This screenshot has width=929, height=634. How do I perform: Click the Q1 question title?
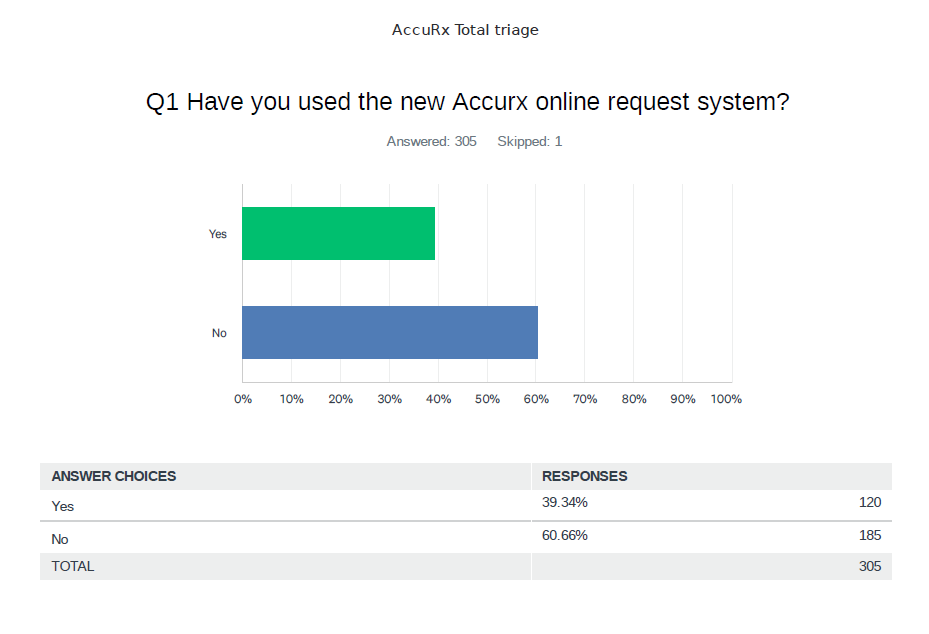click(467, 102)
